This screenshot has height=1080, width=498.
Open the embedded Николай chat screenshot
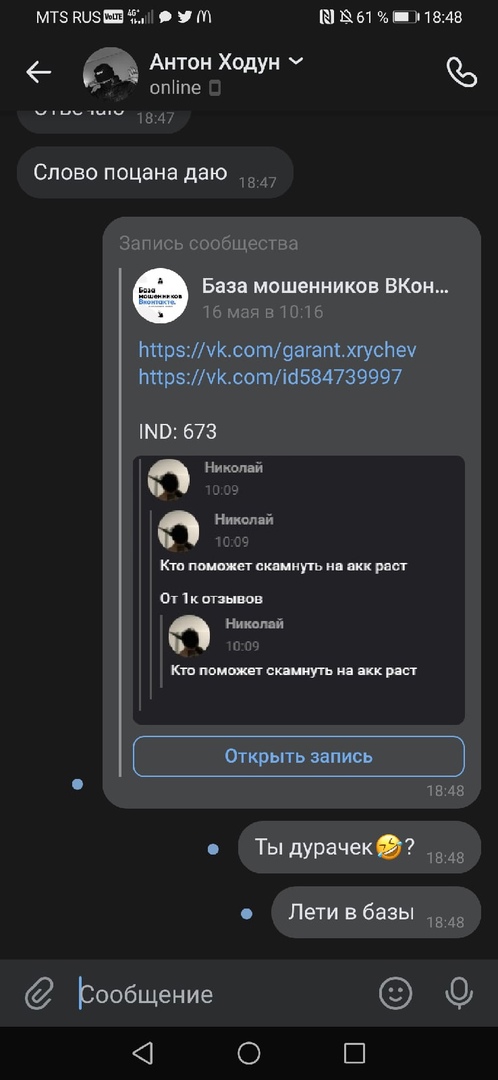coord(298,590)
